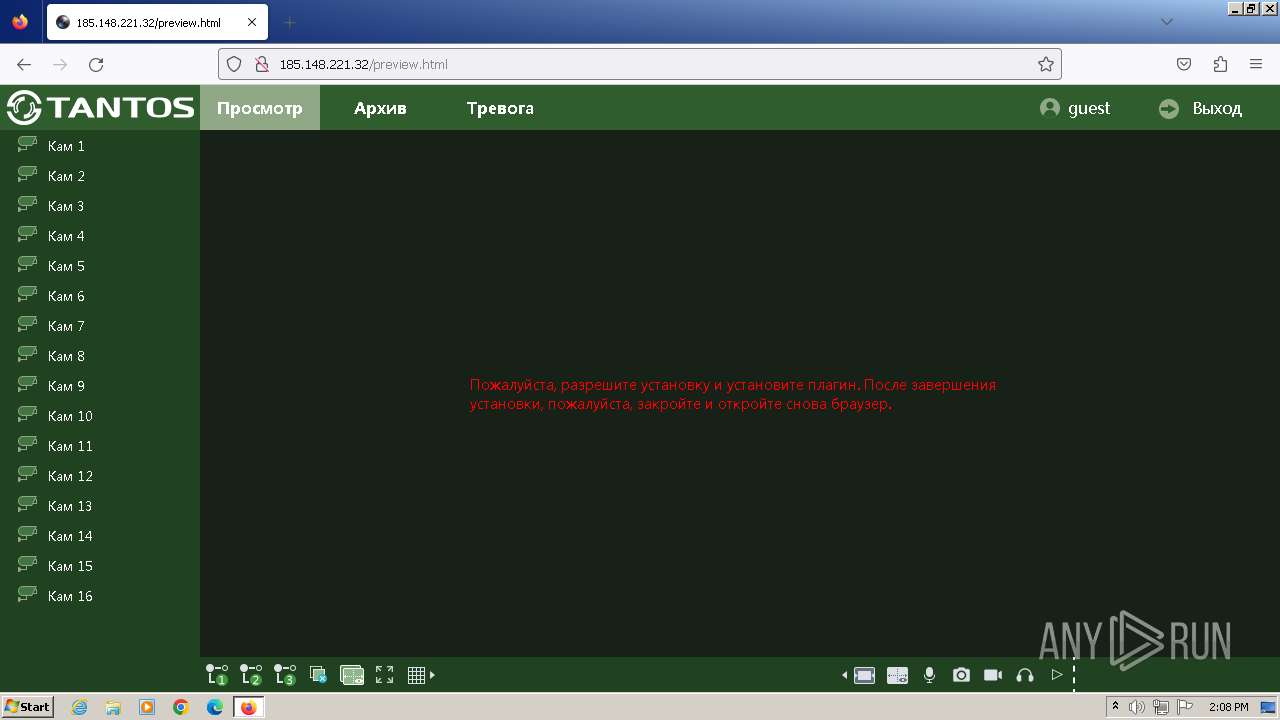Close all video windows icon
Viewport: 1280px width, 720px height.
(x=318, y=675)
